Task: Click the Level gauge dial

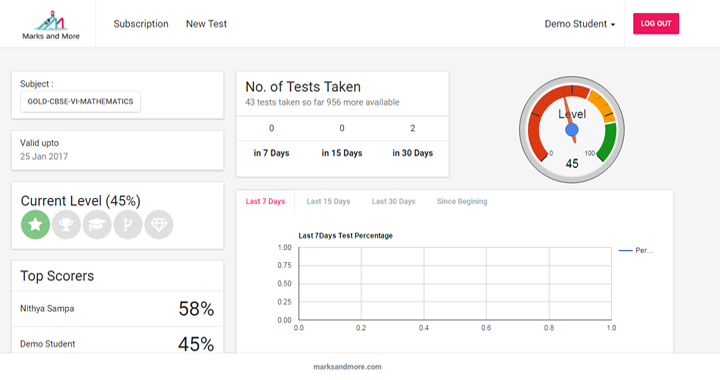Action: (572, 130)
